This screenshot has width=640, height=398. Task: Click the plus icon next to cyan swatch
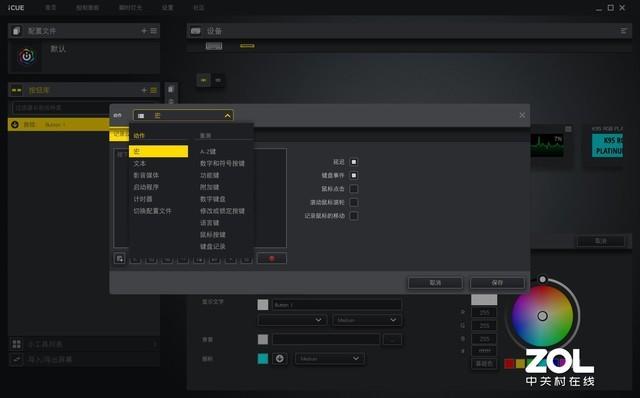click(280, 359)
